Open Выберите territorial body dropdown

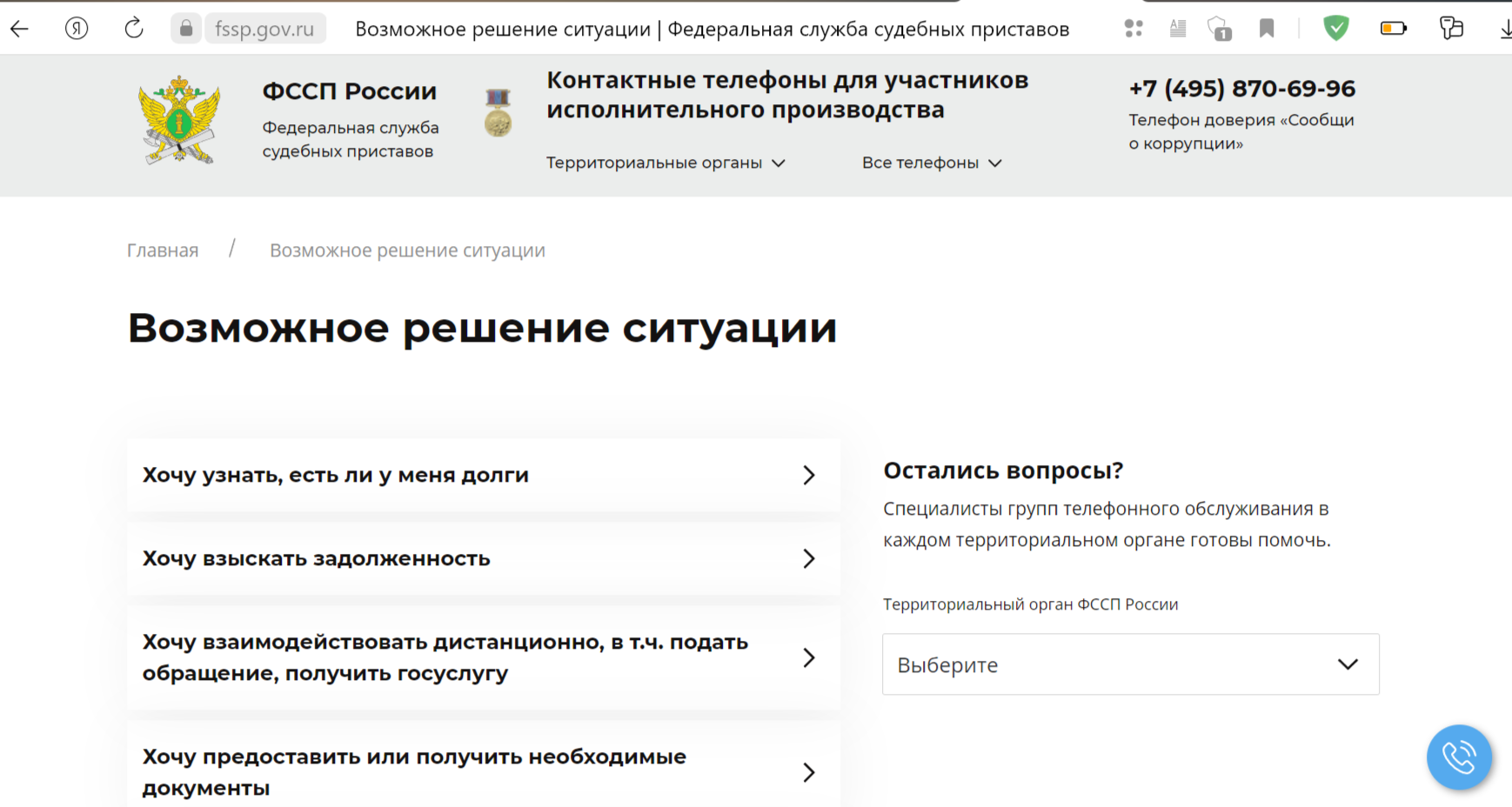[x=1131, y=664]
